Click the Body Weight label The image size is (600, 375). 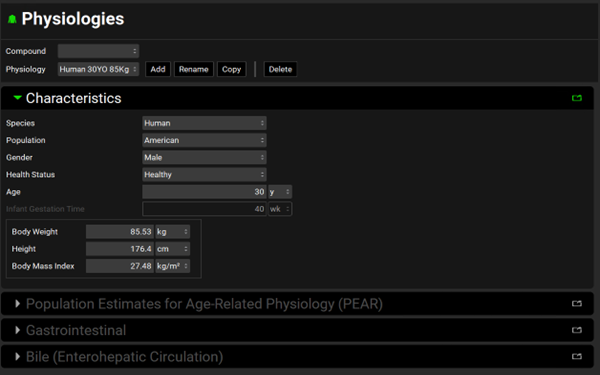(34, 232)
